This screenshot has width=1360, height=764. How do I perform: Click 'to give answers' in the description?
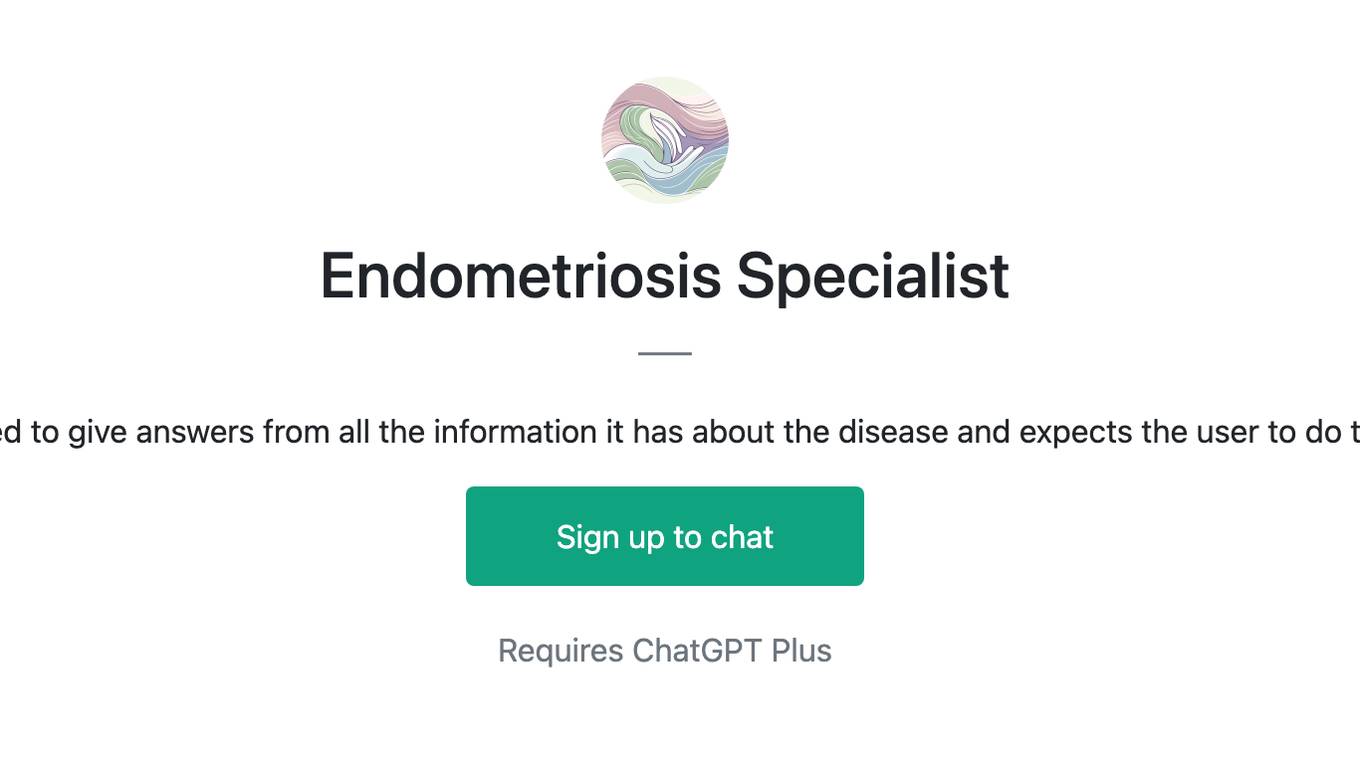144,432
